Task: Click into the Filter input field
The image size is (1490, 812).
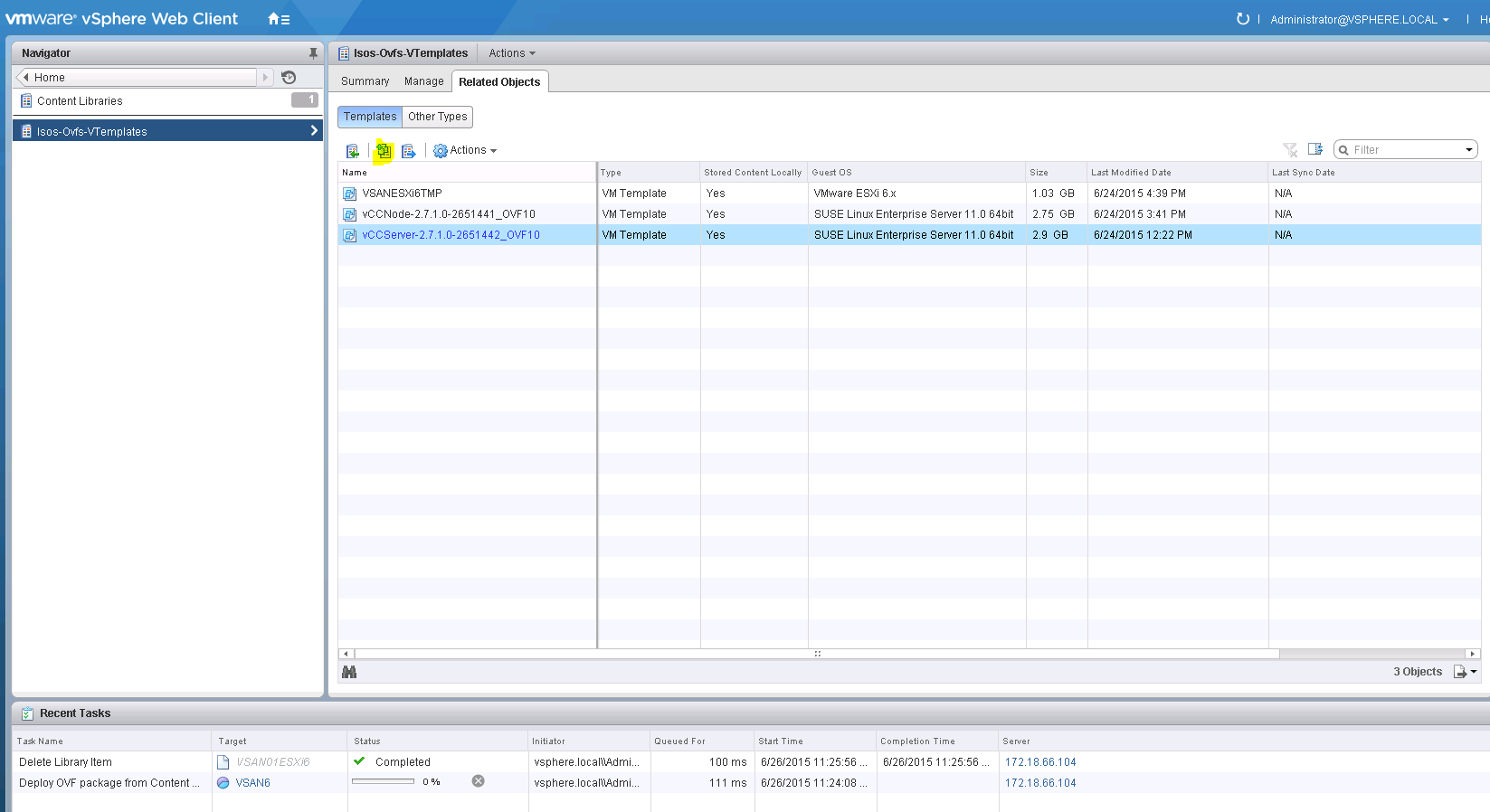Action: 1407,150
